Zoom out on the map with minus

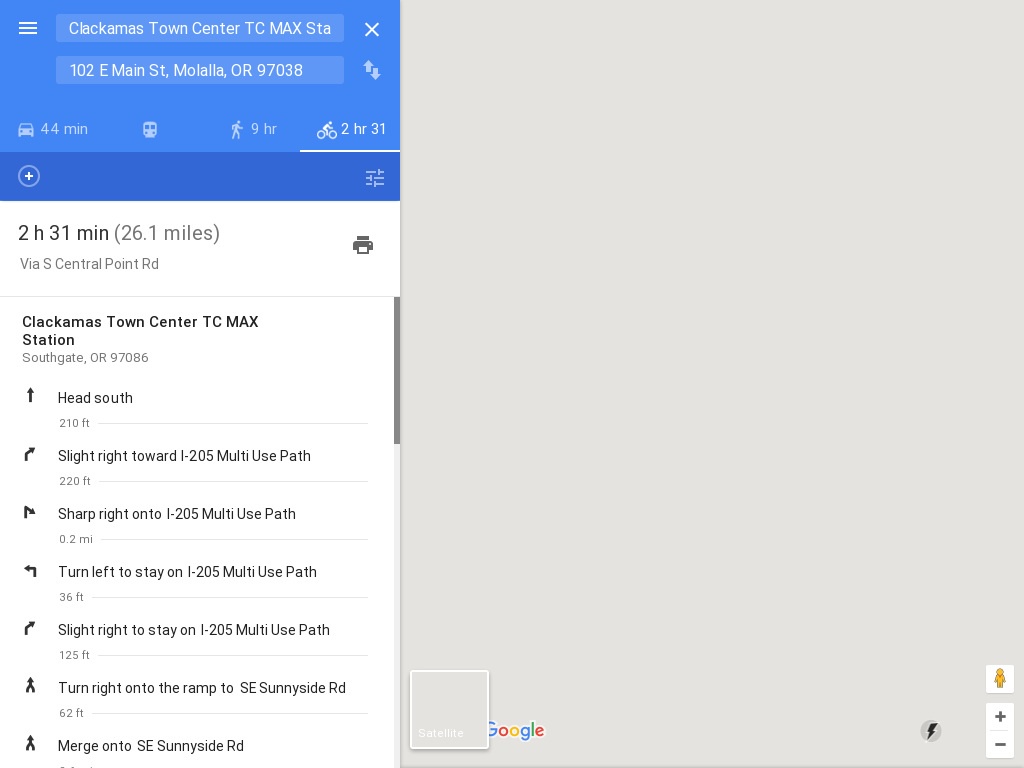[x=1000, y=744]
